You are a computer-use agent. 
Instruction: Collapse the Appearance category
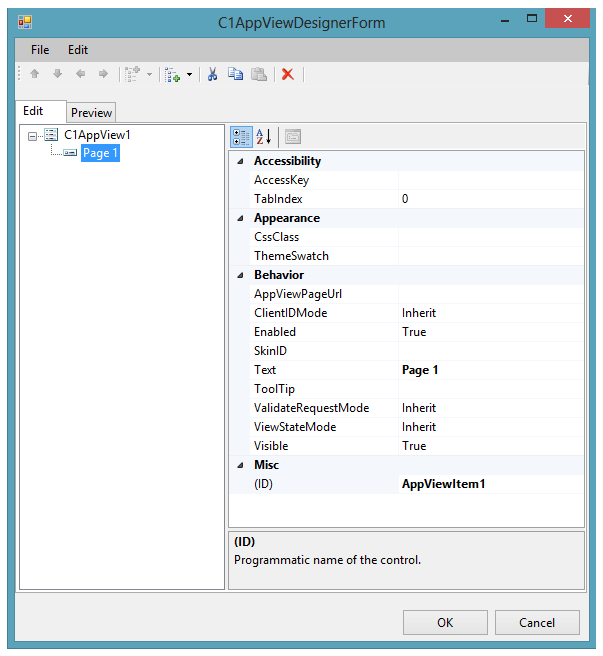point(240,218)
